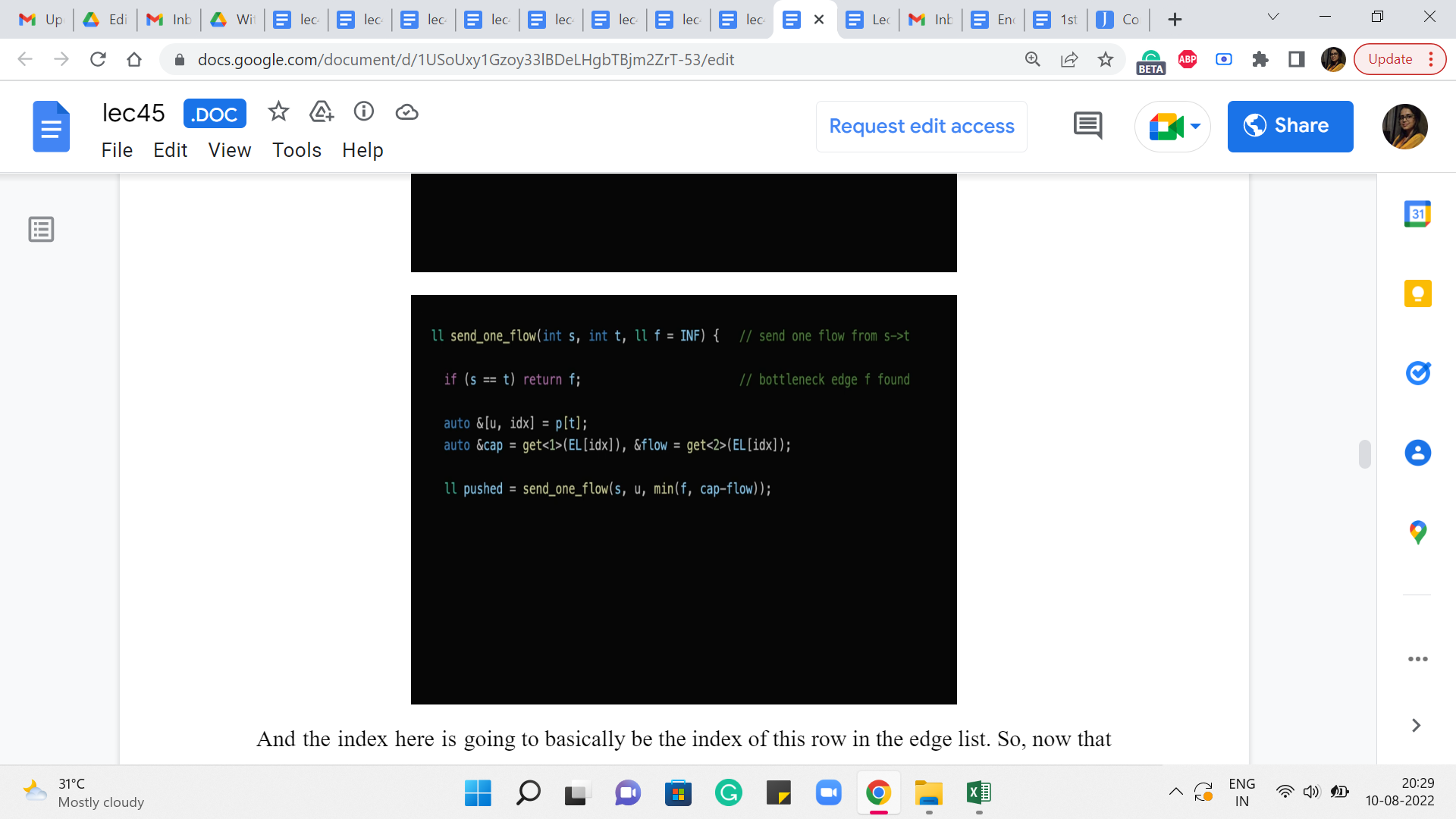Open the comment history icon
The height and width of the screenshot is (819, 1456).
(1087, 126)
